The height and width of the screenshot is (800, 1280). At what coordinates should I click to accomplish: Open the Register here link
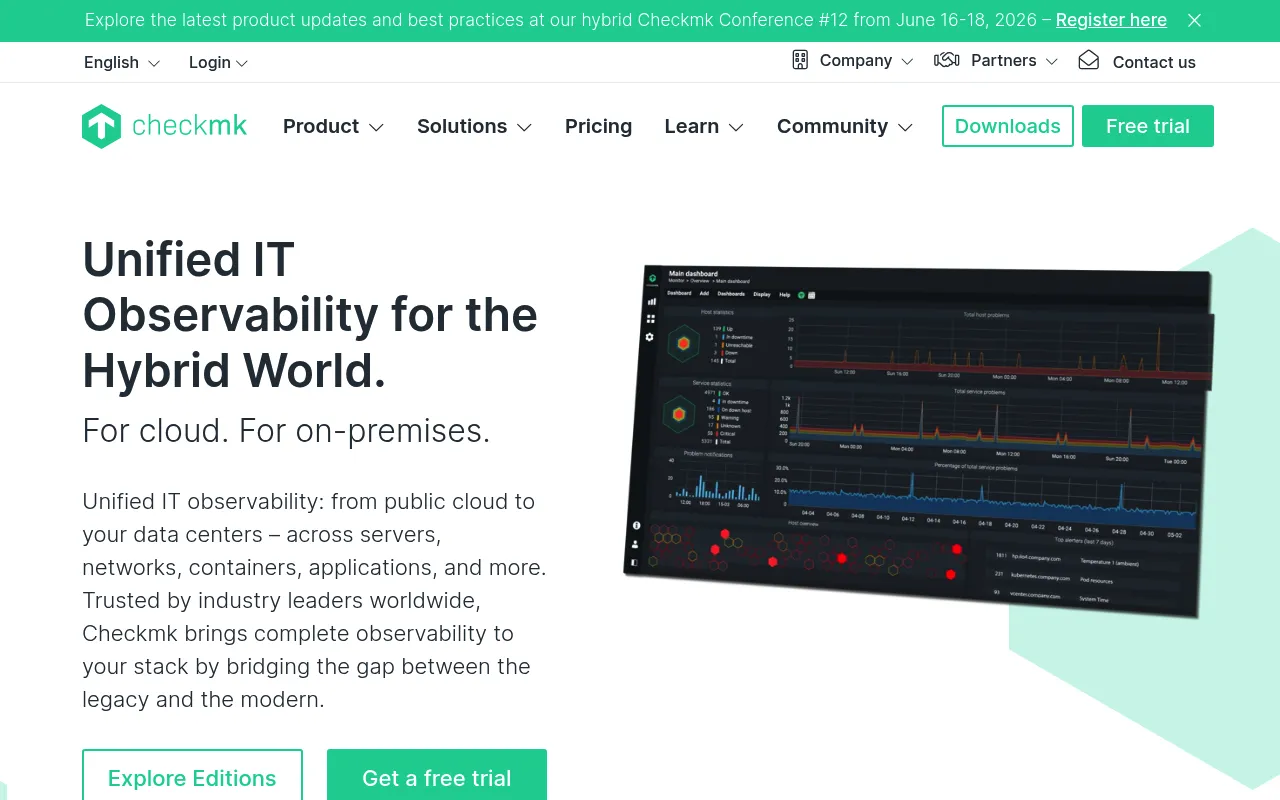click(x=1111, y=20)
